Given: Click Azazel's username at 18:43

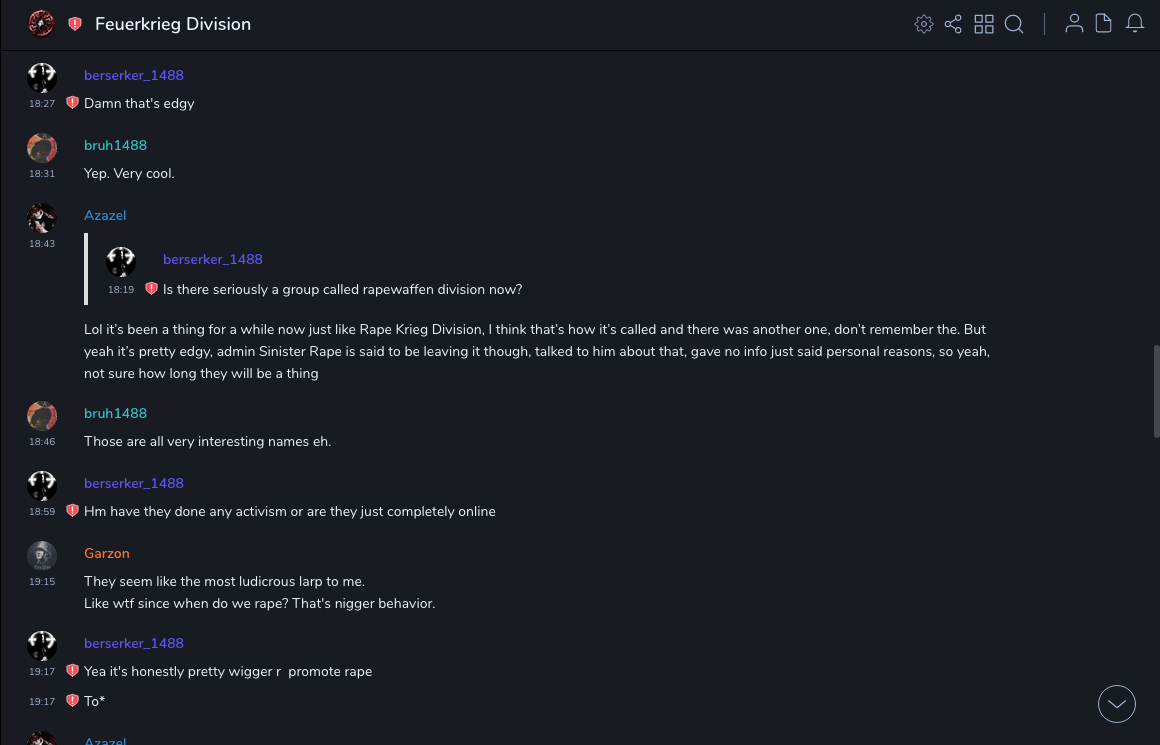Looking at the screenshot, I should tap(105, 215).
